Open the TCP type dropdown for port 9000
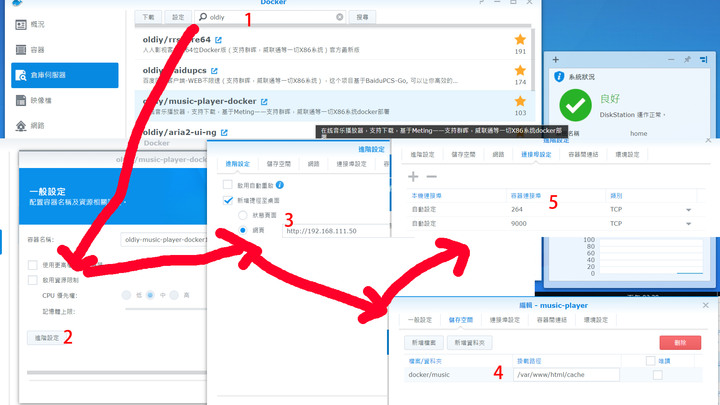Image resolution: width=720 pixels, height=405 pixels. [x=688, y=224]
